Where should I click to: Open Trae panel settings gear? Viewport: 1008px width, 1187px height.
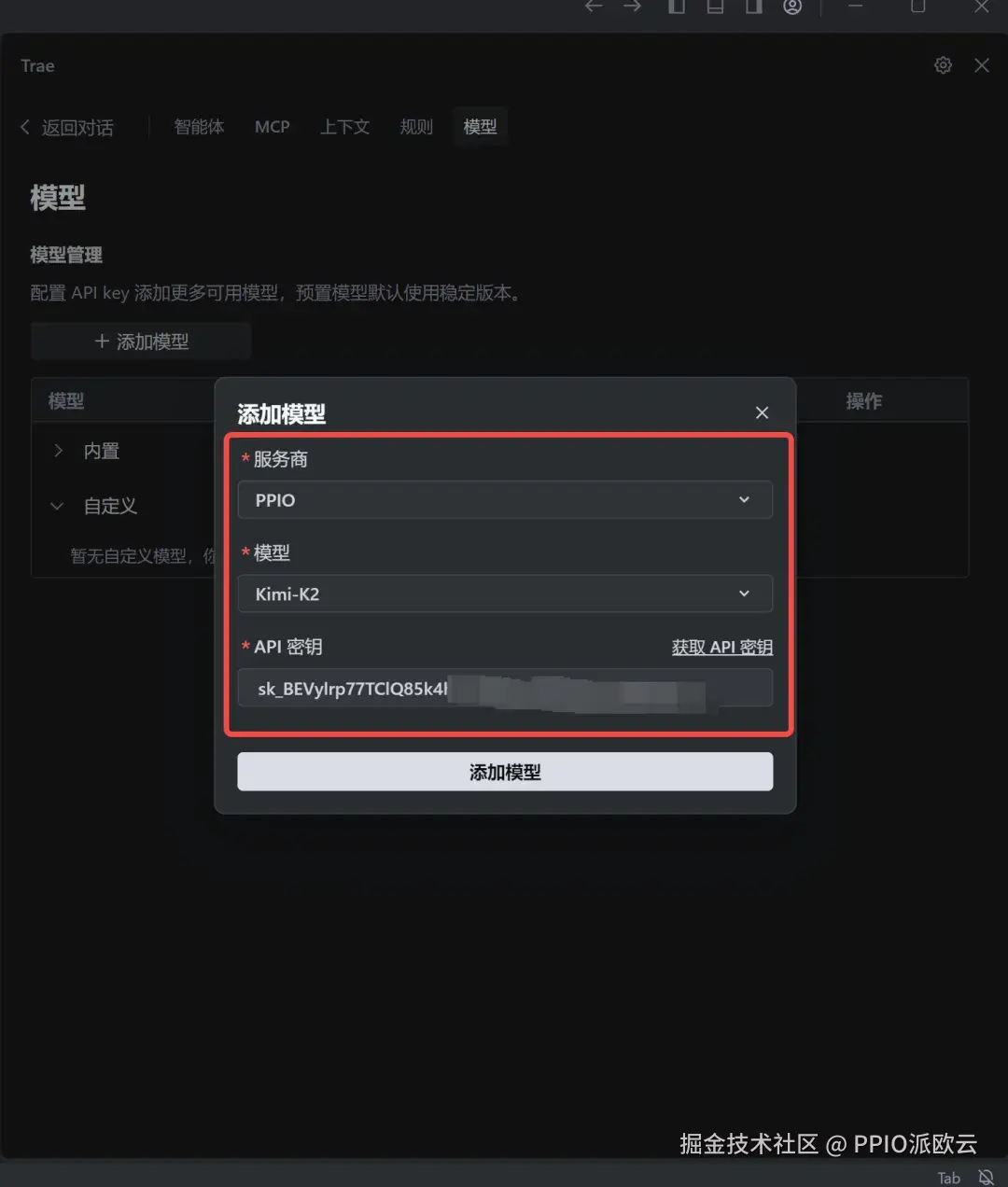pyautogui.click(x=943, y=65)
